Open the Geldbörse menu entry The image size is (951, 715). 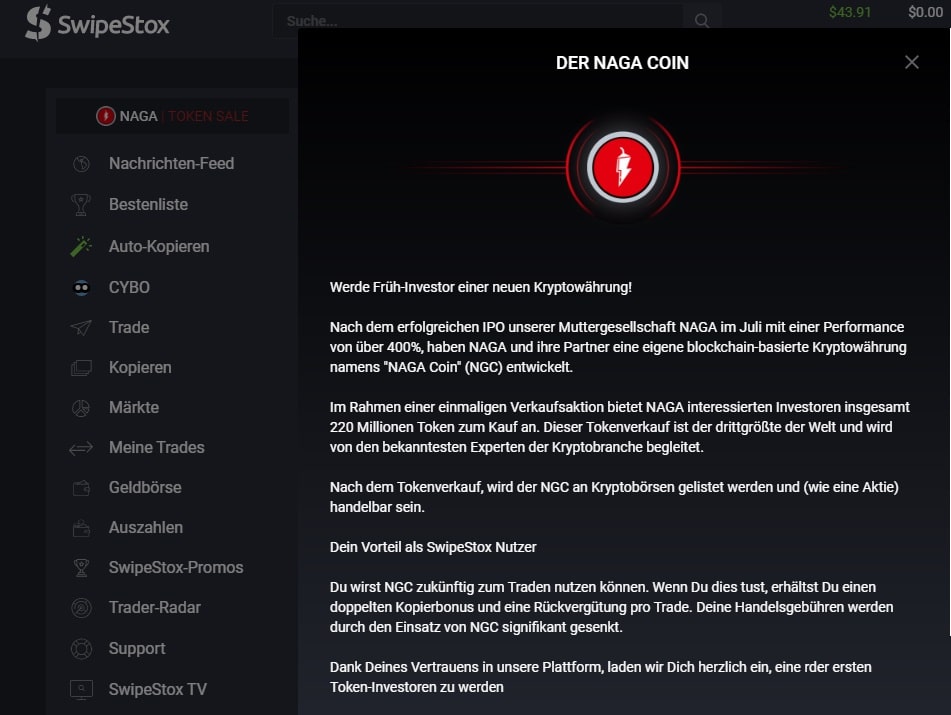(x=145, y=488)
